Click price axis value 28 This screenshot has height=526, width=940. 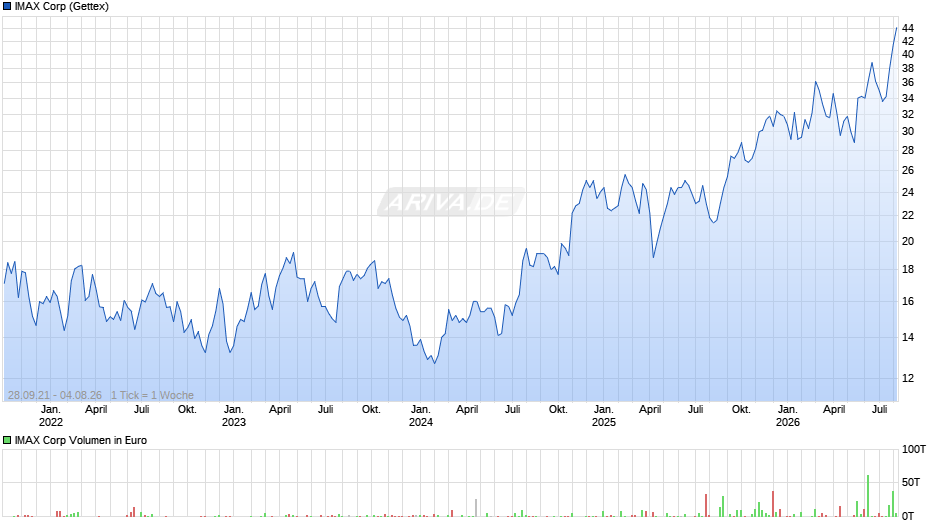click(x=908, y=150)
